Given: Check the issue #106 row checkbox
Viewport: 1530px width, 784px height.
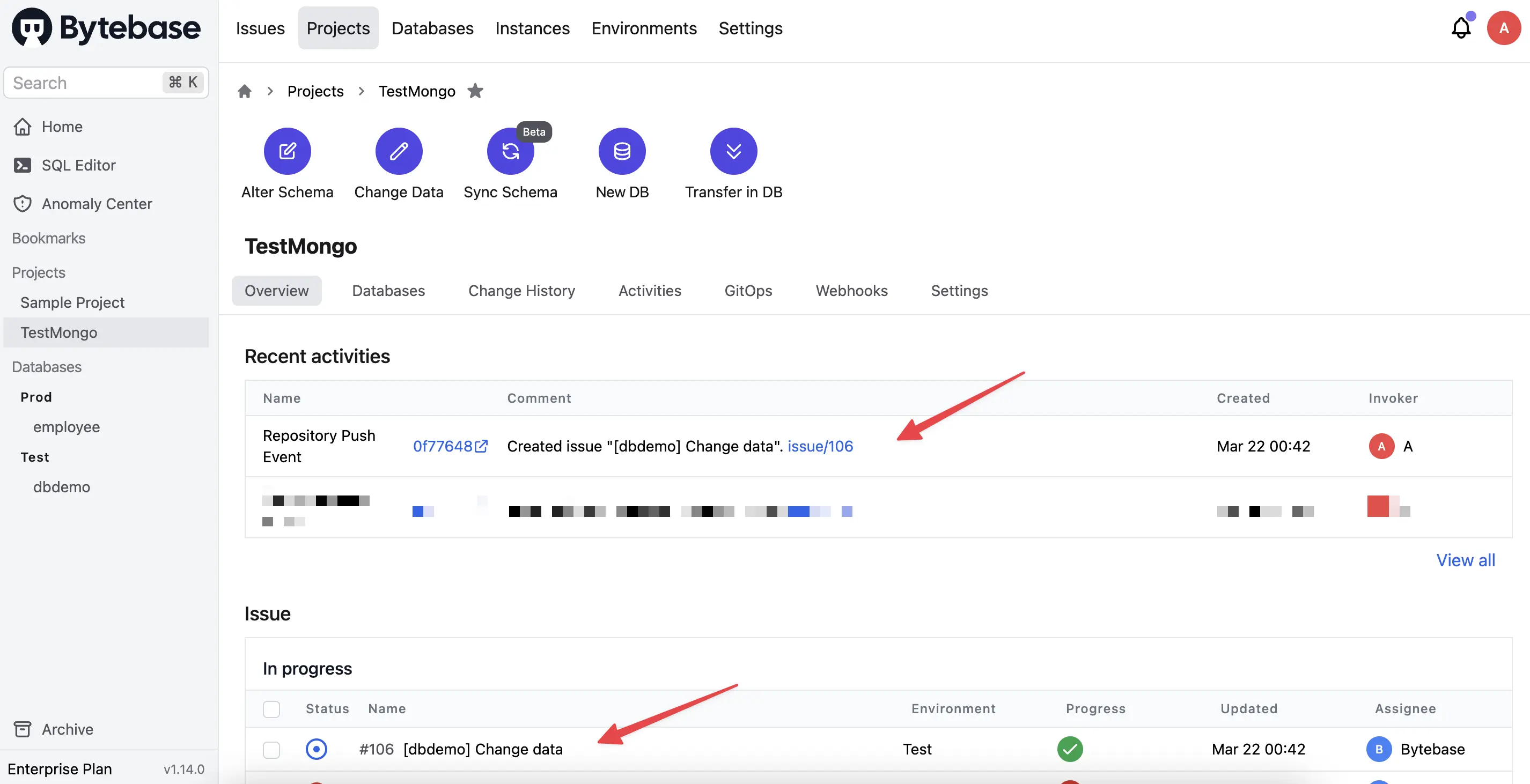Looking at the screenshot, I should coord(271,750).
